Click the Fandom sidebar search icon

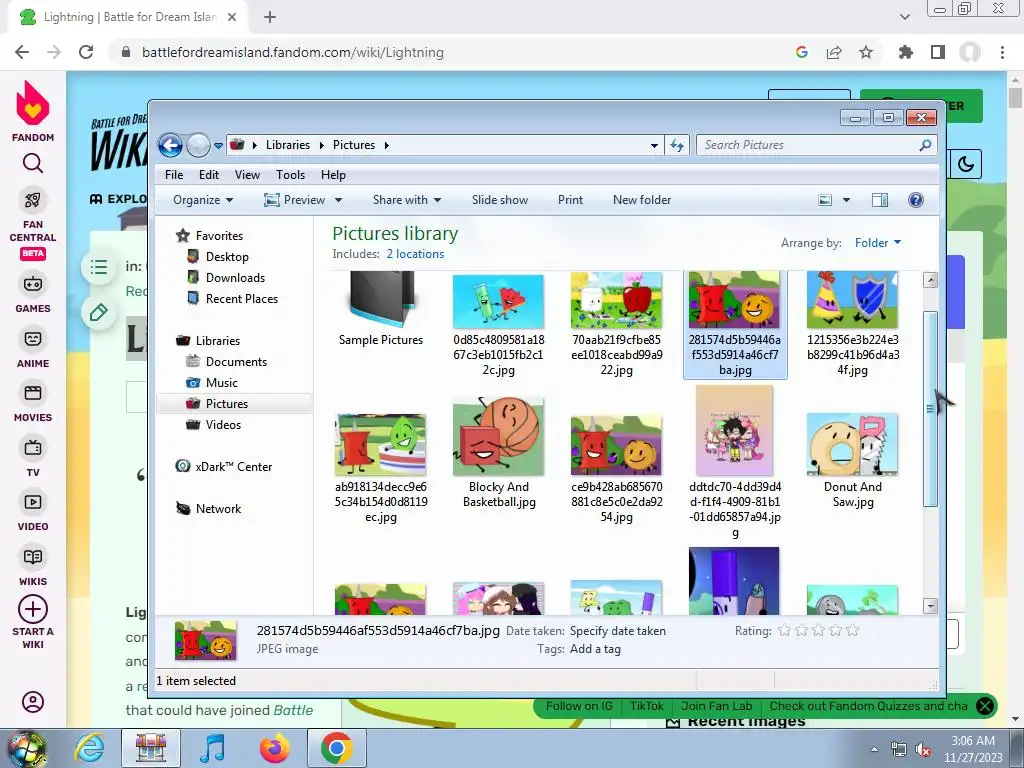(33, 163)
